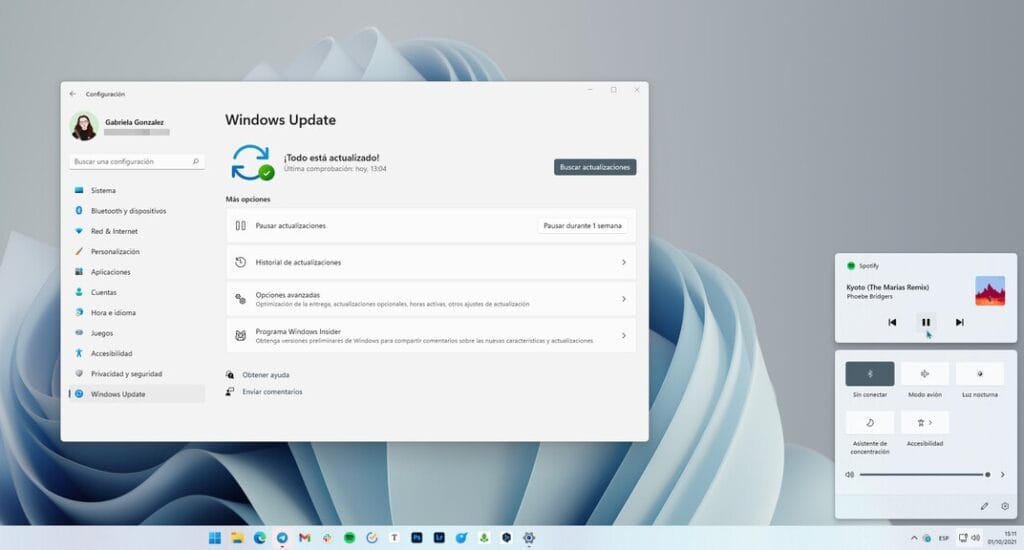Open Personalización settings section
The image size is (1024, 550).
click(115, 252)
